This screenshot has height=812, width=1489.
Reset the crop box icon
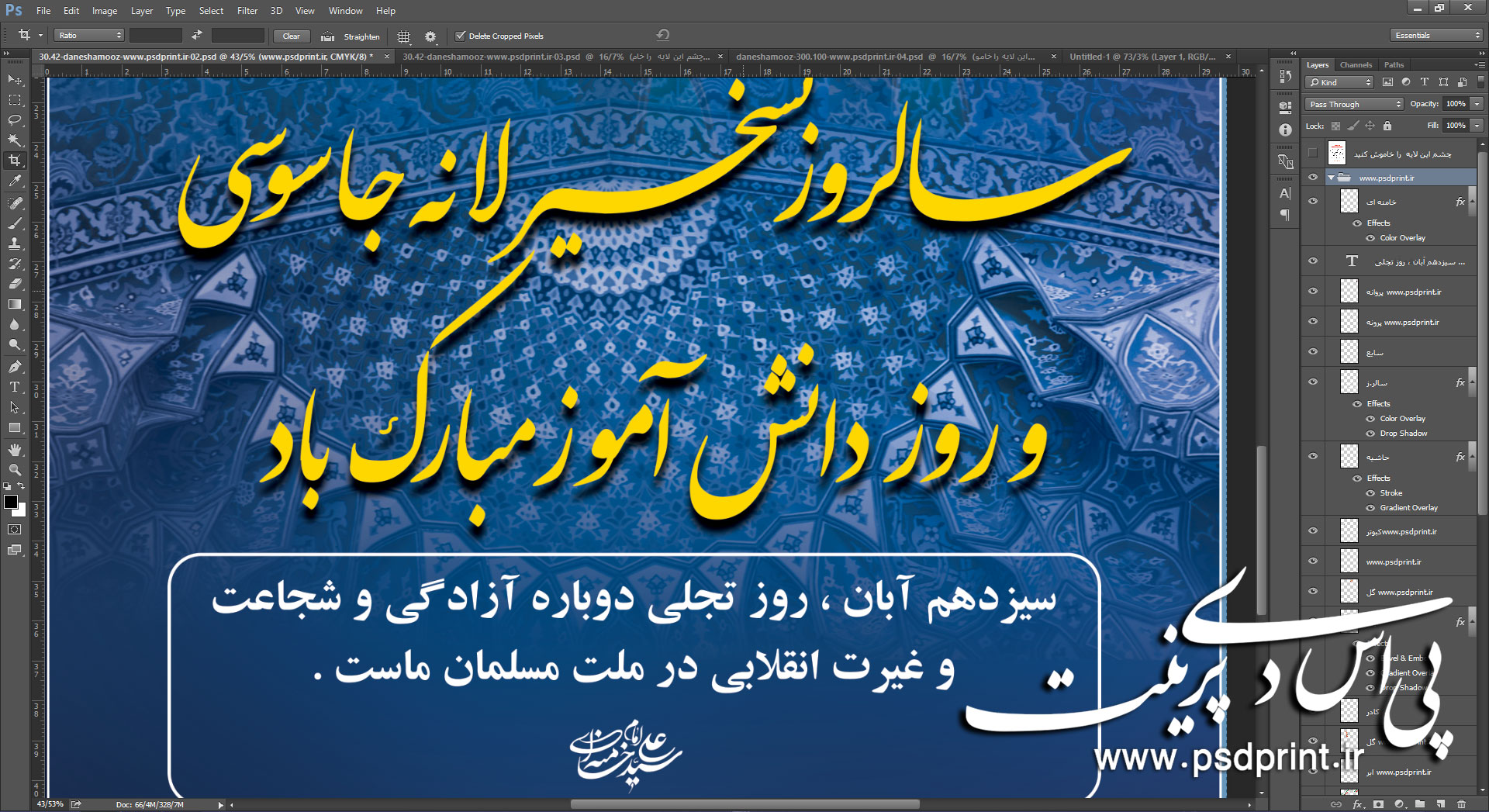(662, 35)
